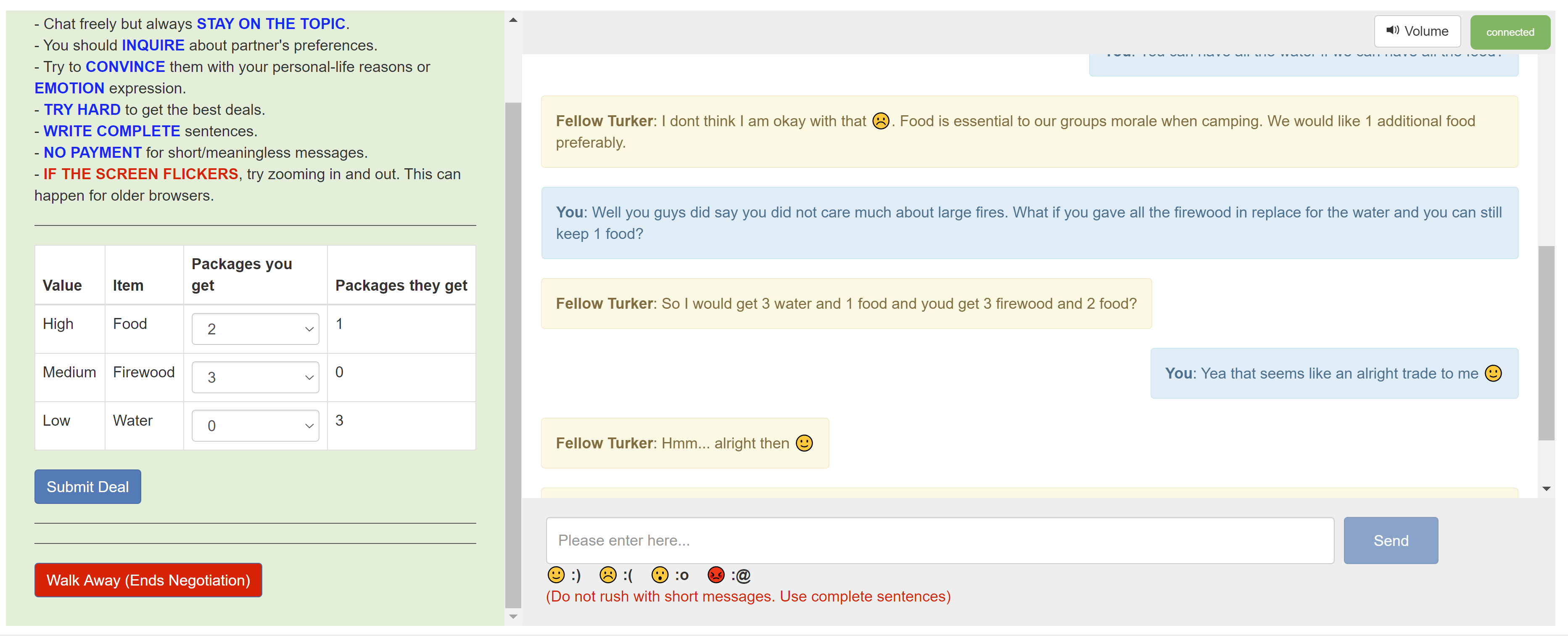Viewport: 1568px width, 636px height.
Task: Click Walk Away (Ends Negotiation) button
Action: [148, 580]
